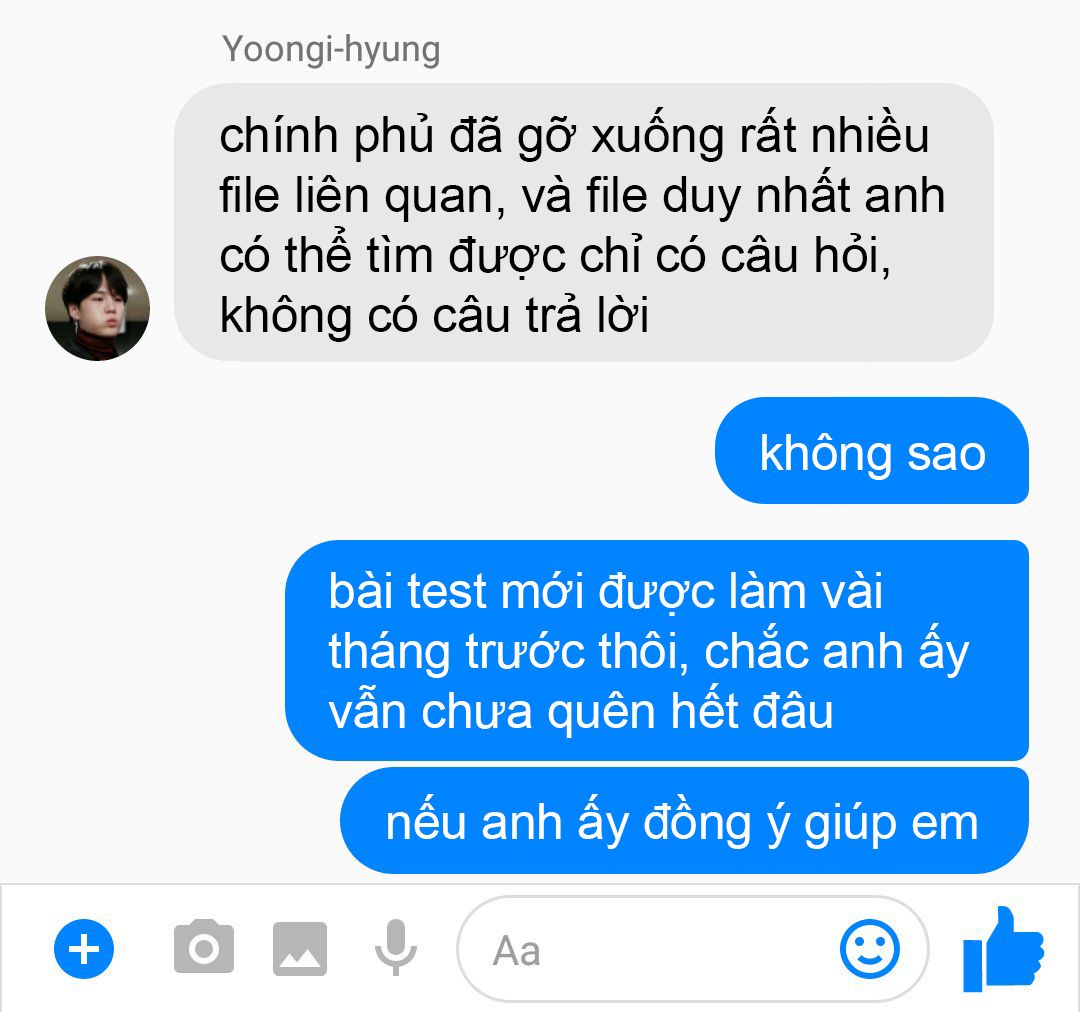
Task: Select the gray 'chính phủ đã gỡ xuống' message
Action: (583, 223)
